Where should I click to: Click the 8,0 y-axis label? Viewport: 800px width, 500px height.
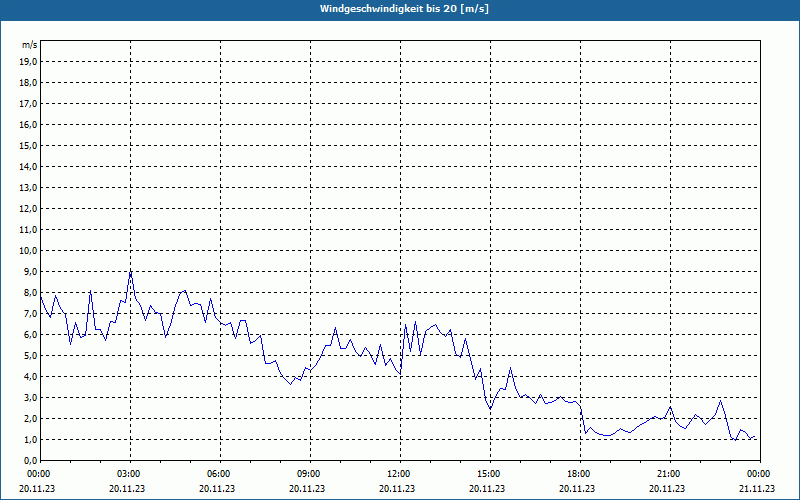coord(30,292)
